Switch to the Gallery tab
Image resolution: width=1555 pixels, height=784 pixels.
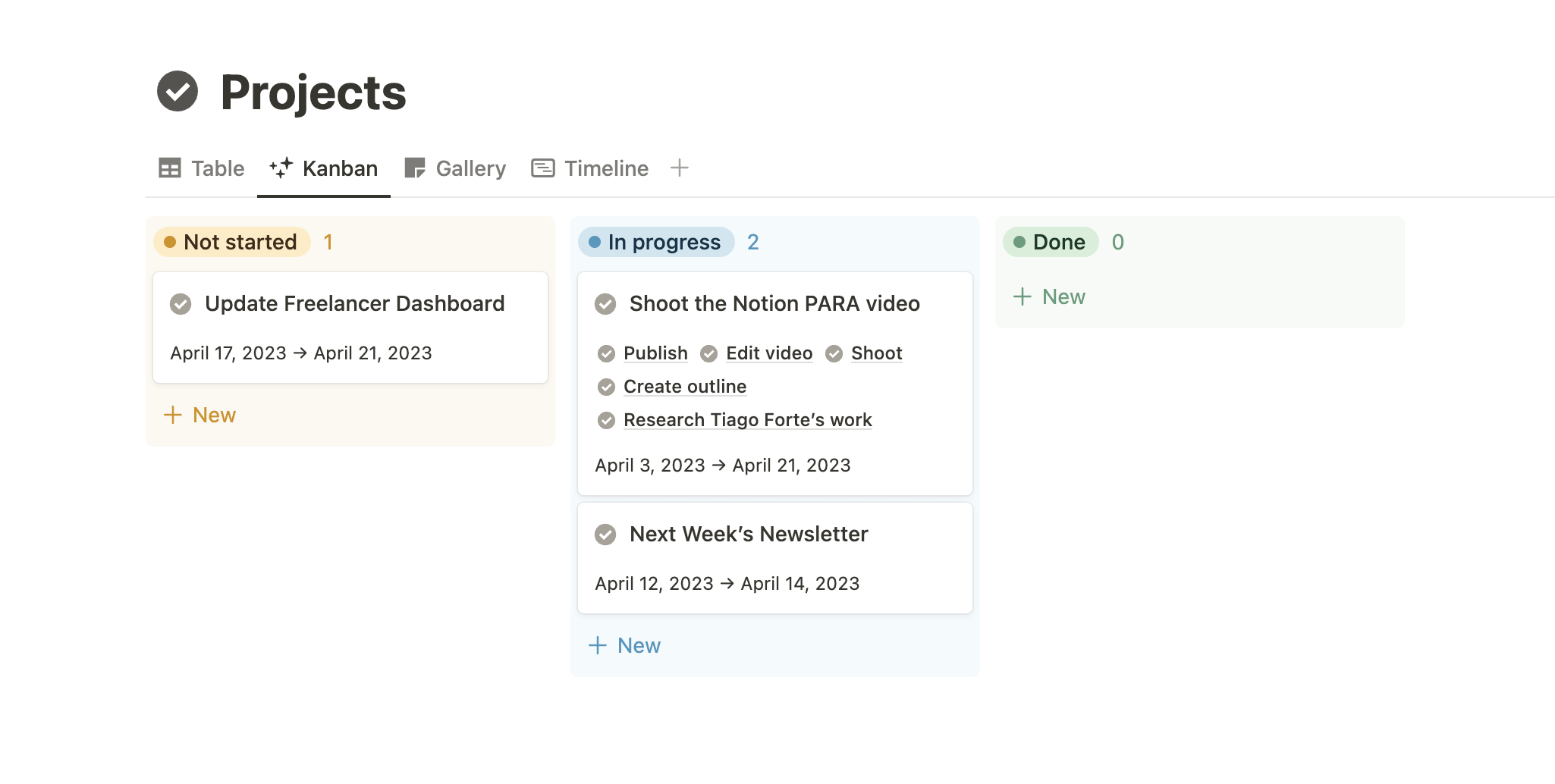pos(470,168)
